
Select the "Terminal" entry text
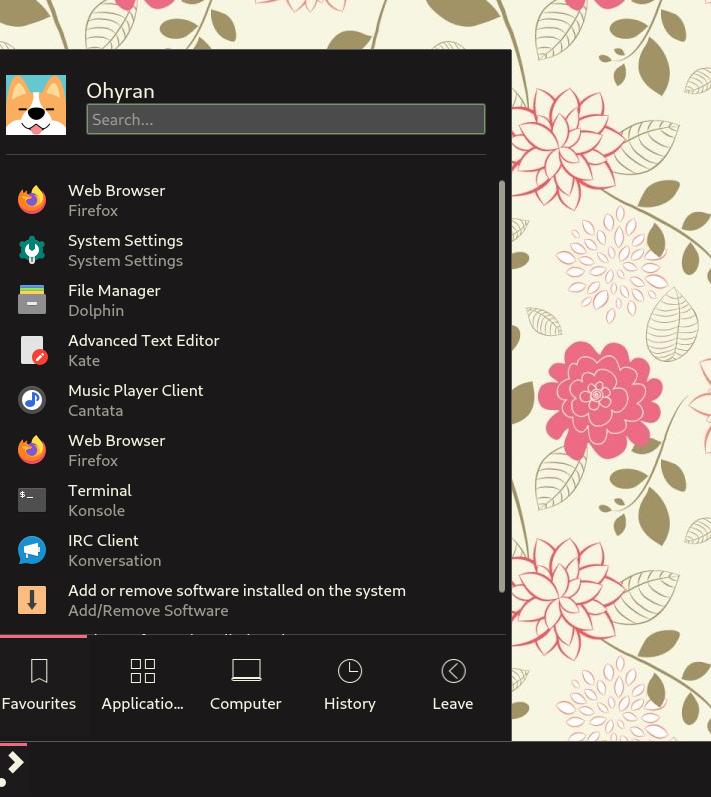click(100, 491)
